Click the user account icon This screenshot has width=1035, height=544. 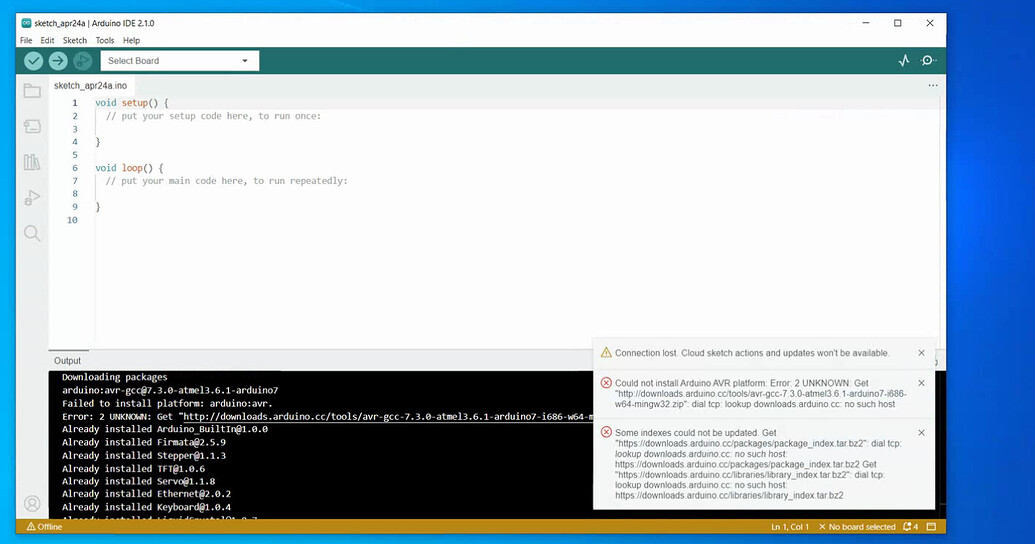click(x=32, y=504)
